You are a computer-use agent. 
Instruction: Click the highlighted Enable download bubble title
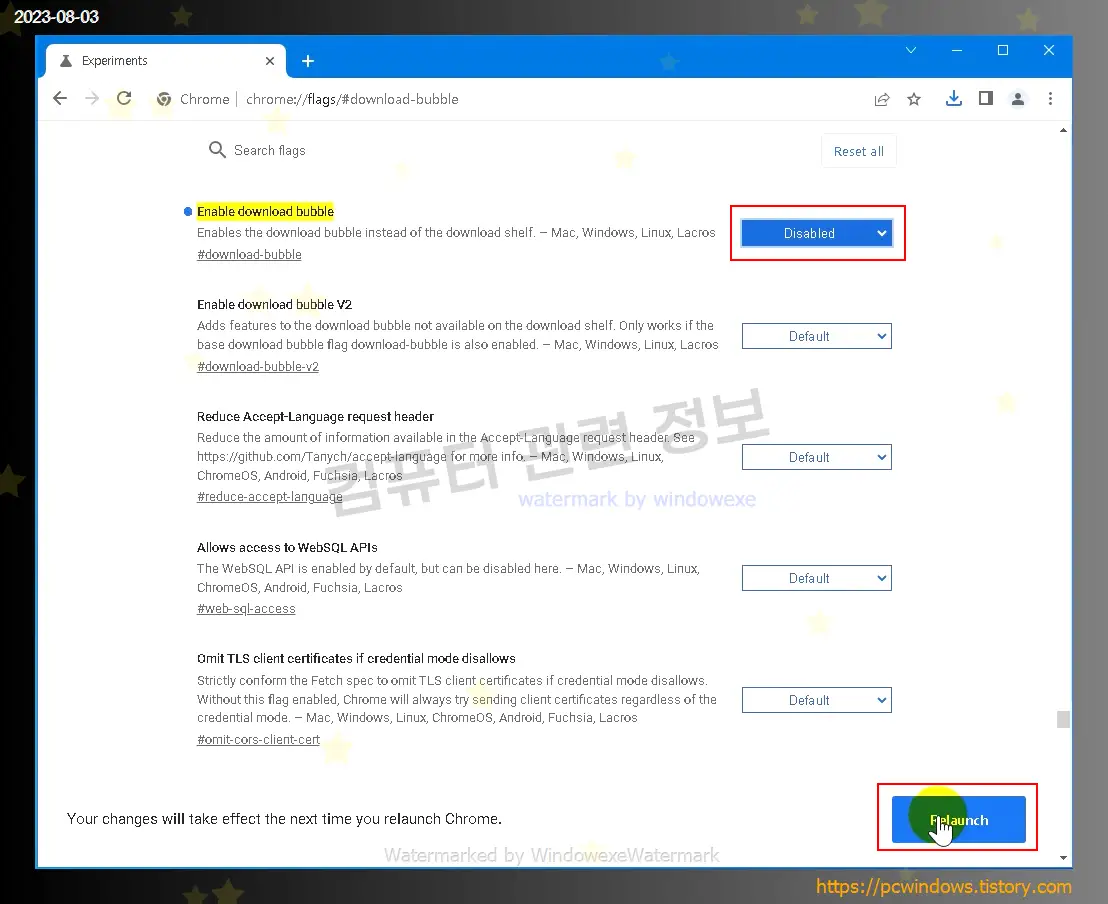click(x=265, y=211)
